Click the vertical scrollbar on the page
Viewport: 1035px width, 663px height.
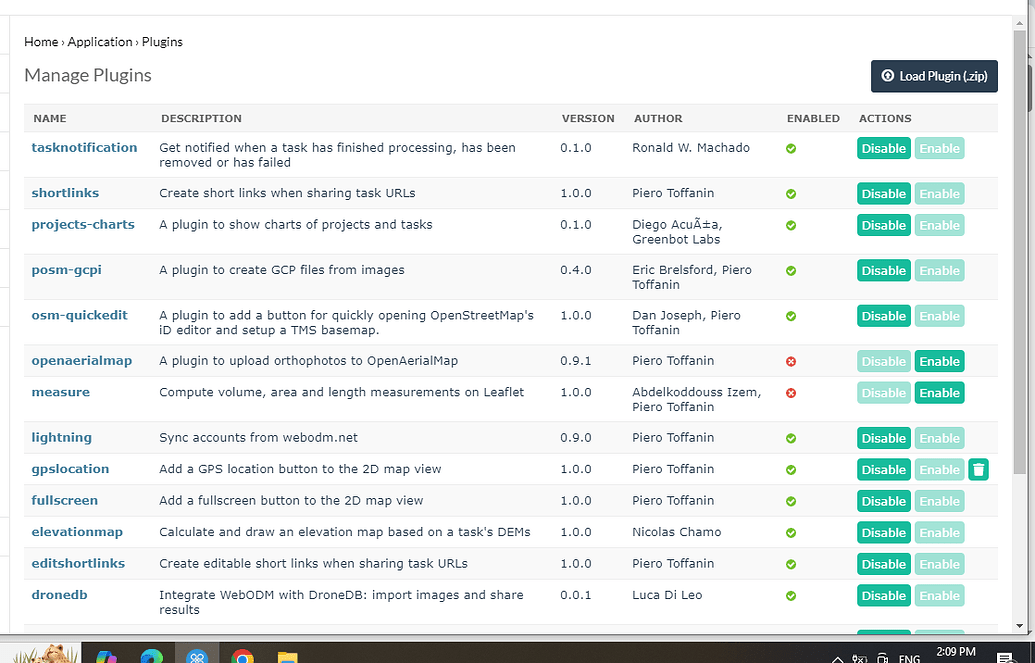coord(1020,250)
